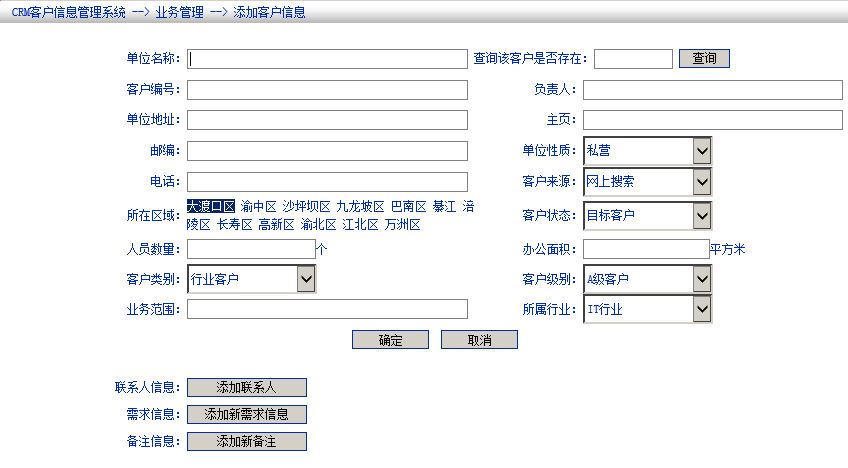Click the 查询 button

click(x=704, y=59)
